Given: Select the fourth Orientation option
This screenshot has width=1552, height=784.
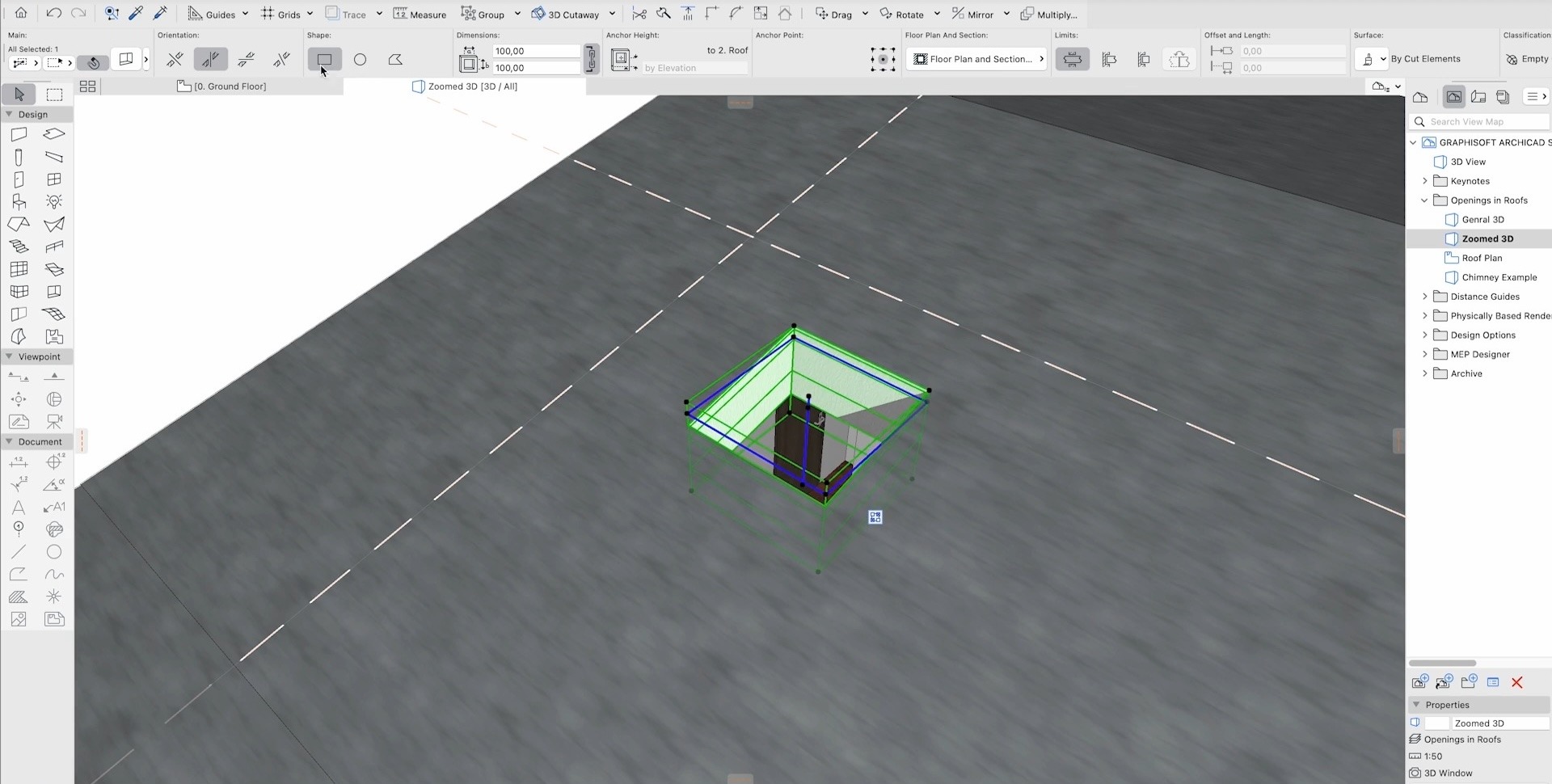Looking at the screenshot, I should coord(281,60).
